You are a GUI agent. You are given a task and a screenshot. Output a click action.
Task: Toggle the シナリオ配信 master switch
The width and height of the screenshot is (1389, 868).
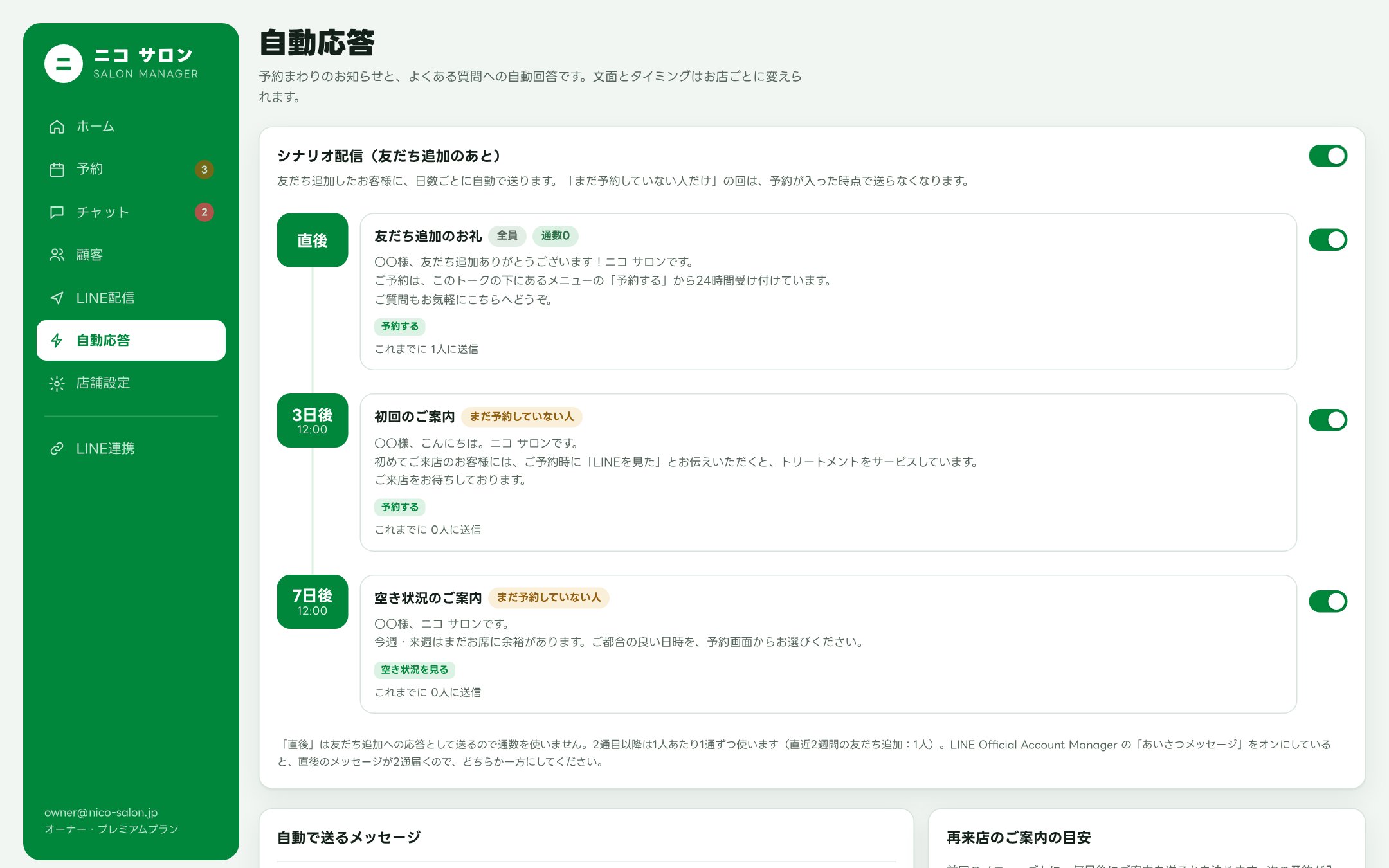coord(1328,156)
